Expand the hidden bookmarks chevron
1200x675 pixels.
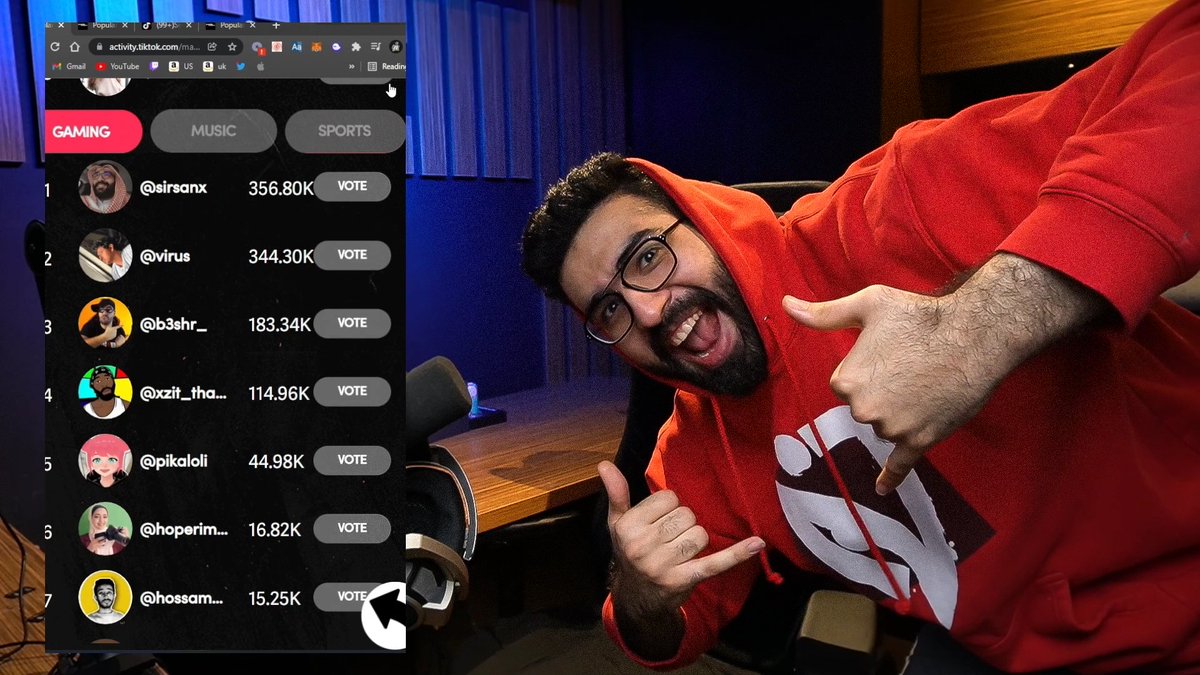[351, 66]
